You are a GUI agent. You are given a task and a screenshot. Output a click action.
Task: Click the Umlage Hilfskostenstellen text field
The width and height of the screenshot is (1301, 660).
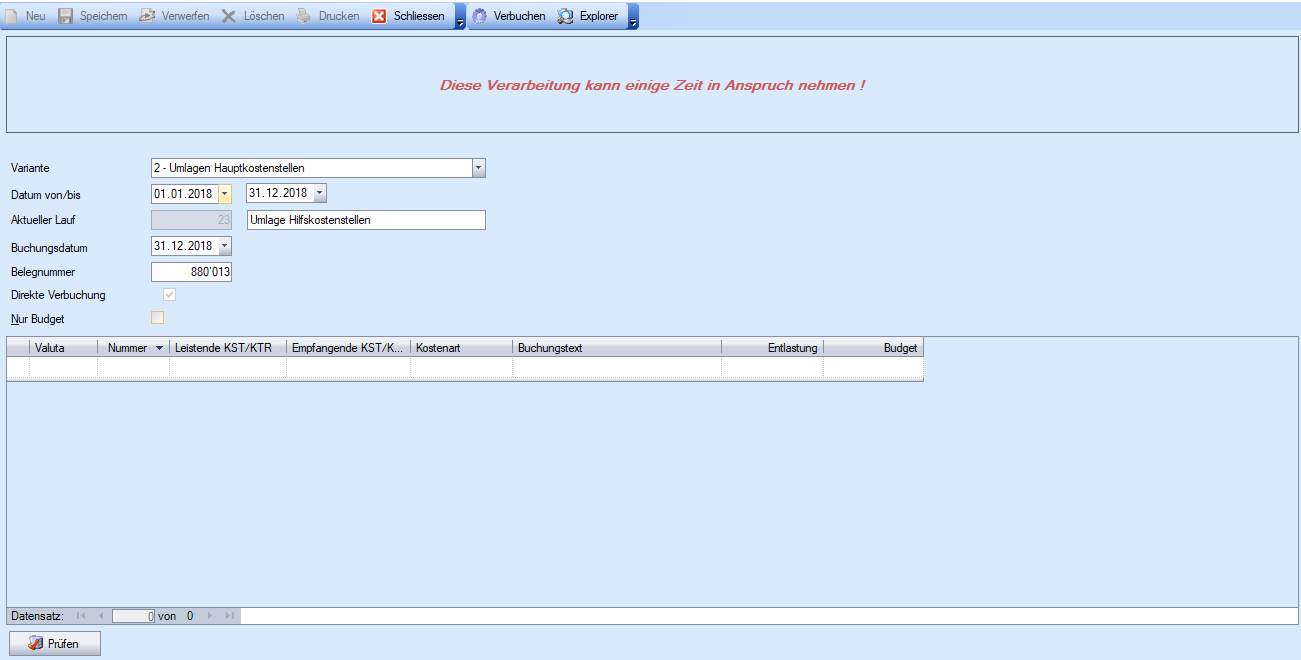[x=366, y=220]
